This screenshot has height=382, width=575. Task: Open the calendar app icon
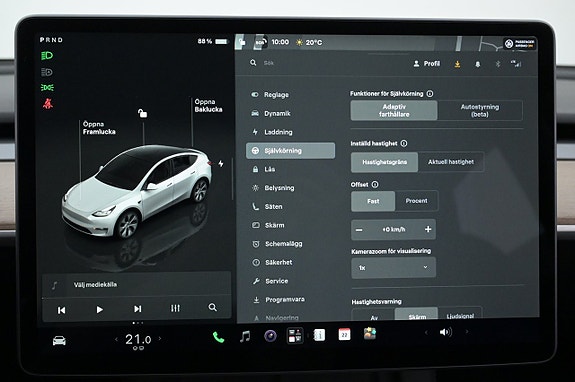pyautogui.click(x=344, y=334)
